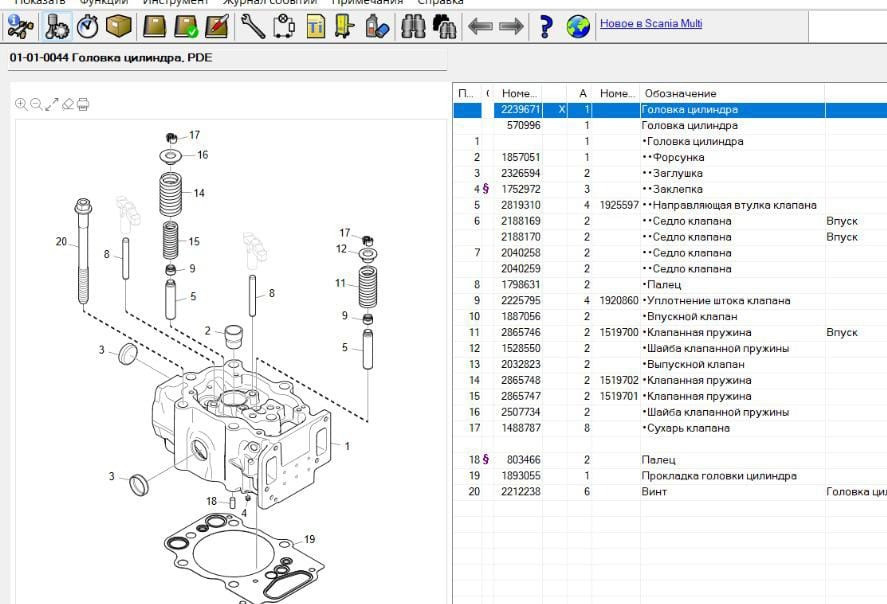Select the Форсунка row in the parts list

(678, 157)
